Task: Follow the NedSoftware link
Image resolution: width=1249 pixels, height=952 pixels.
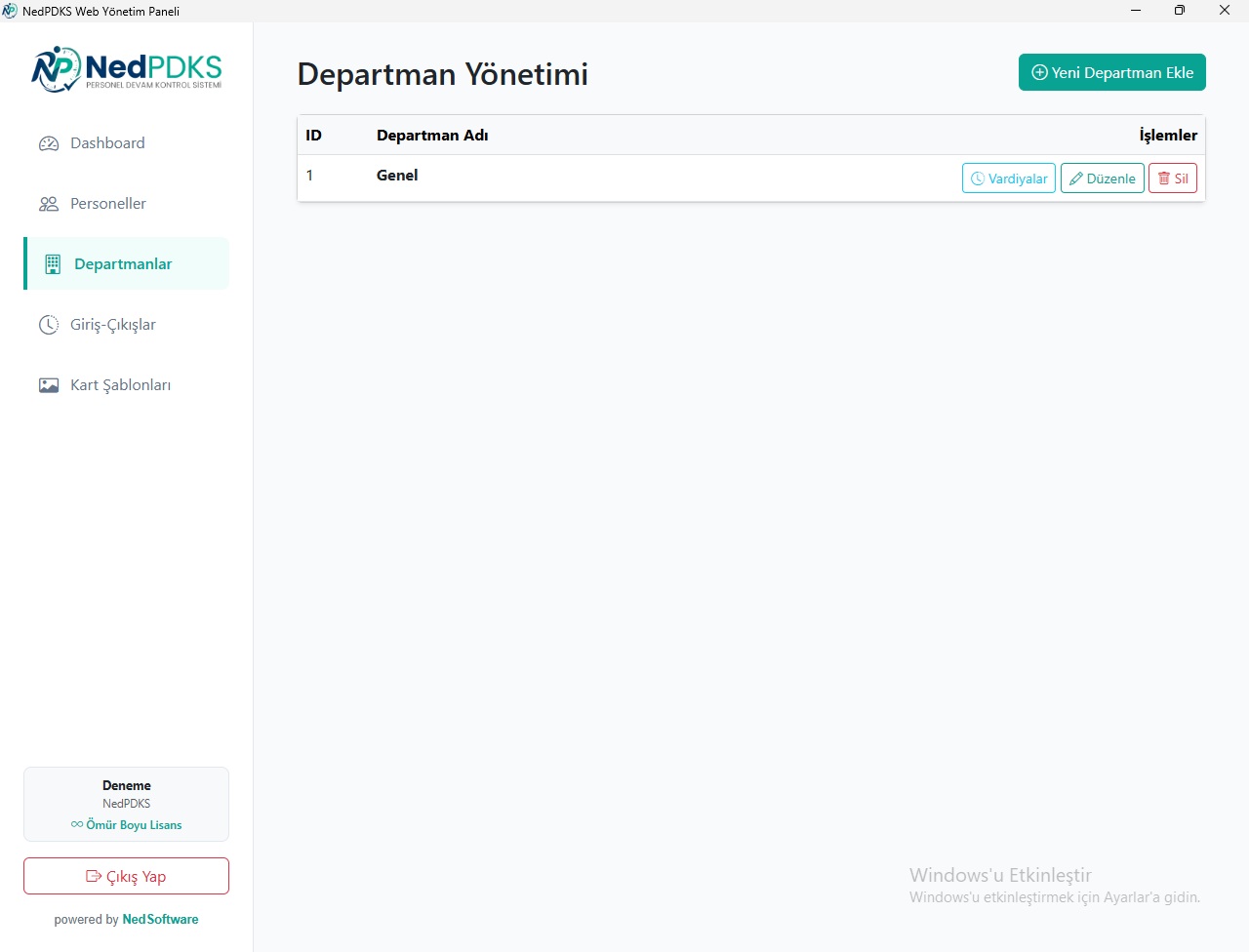Action: click(160, 920)
